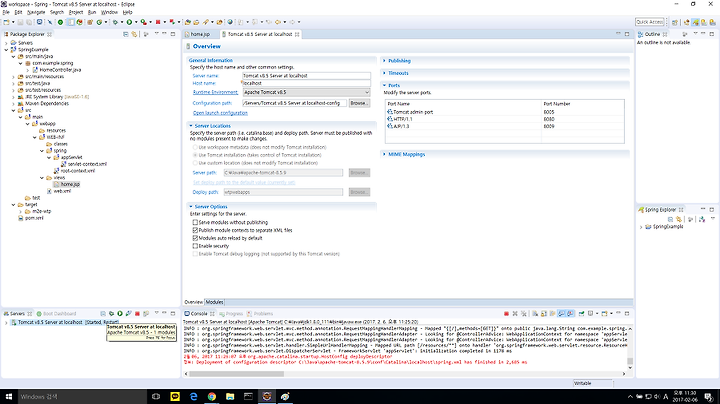This screenshot has height=404, width=720.
Task: Open the Boot Dashboard tab
Action: 56,314
